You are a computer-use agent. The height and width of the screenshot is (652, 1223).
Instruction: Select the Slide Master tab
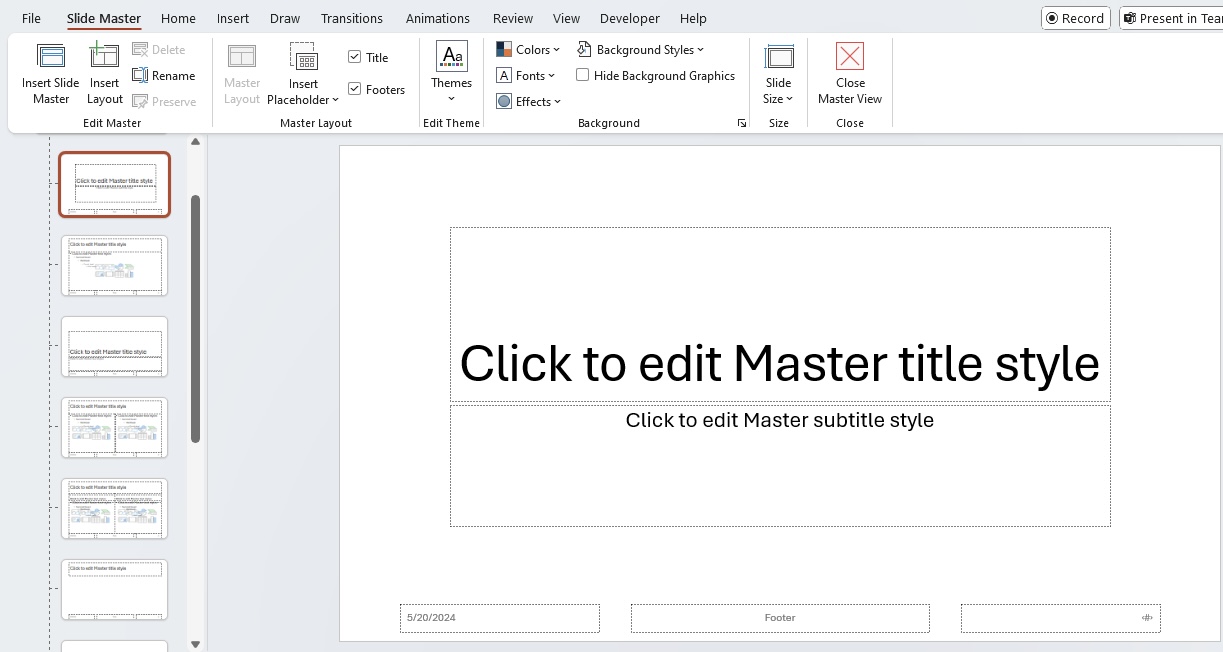click(x=104, y=18)
